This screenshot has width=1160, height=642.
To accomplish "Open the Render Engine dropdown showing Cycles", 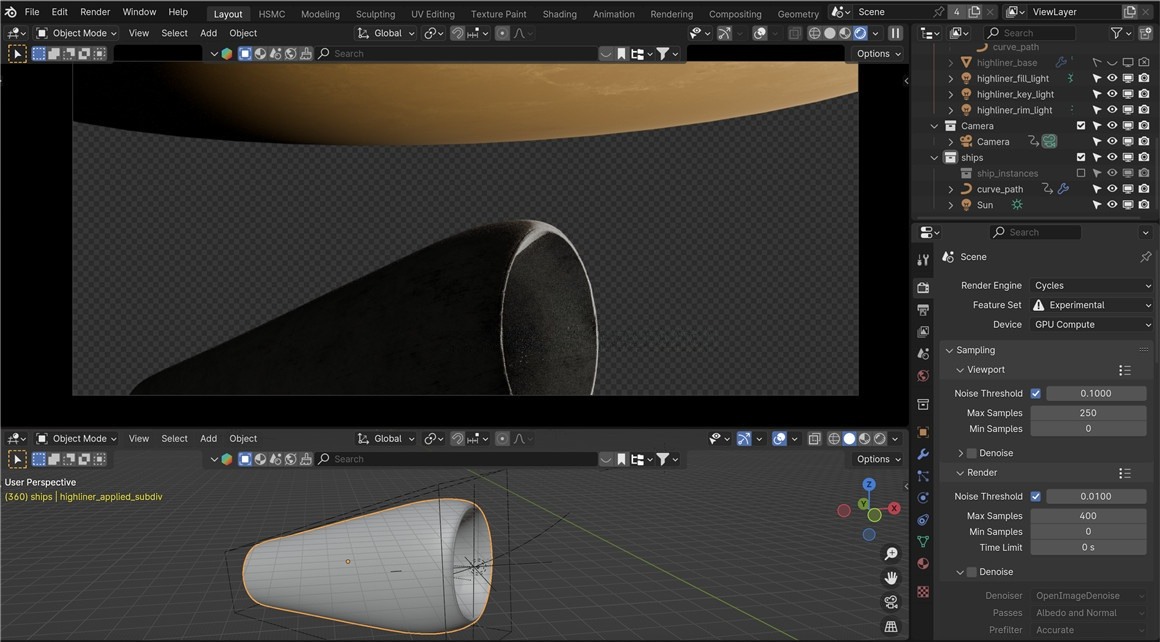I will [1090, 285].
